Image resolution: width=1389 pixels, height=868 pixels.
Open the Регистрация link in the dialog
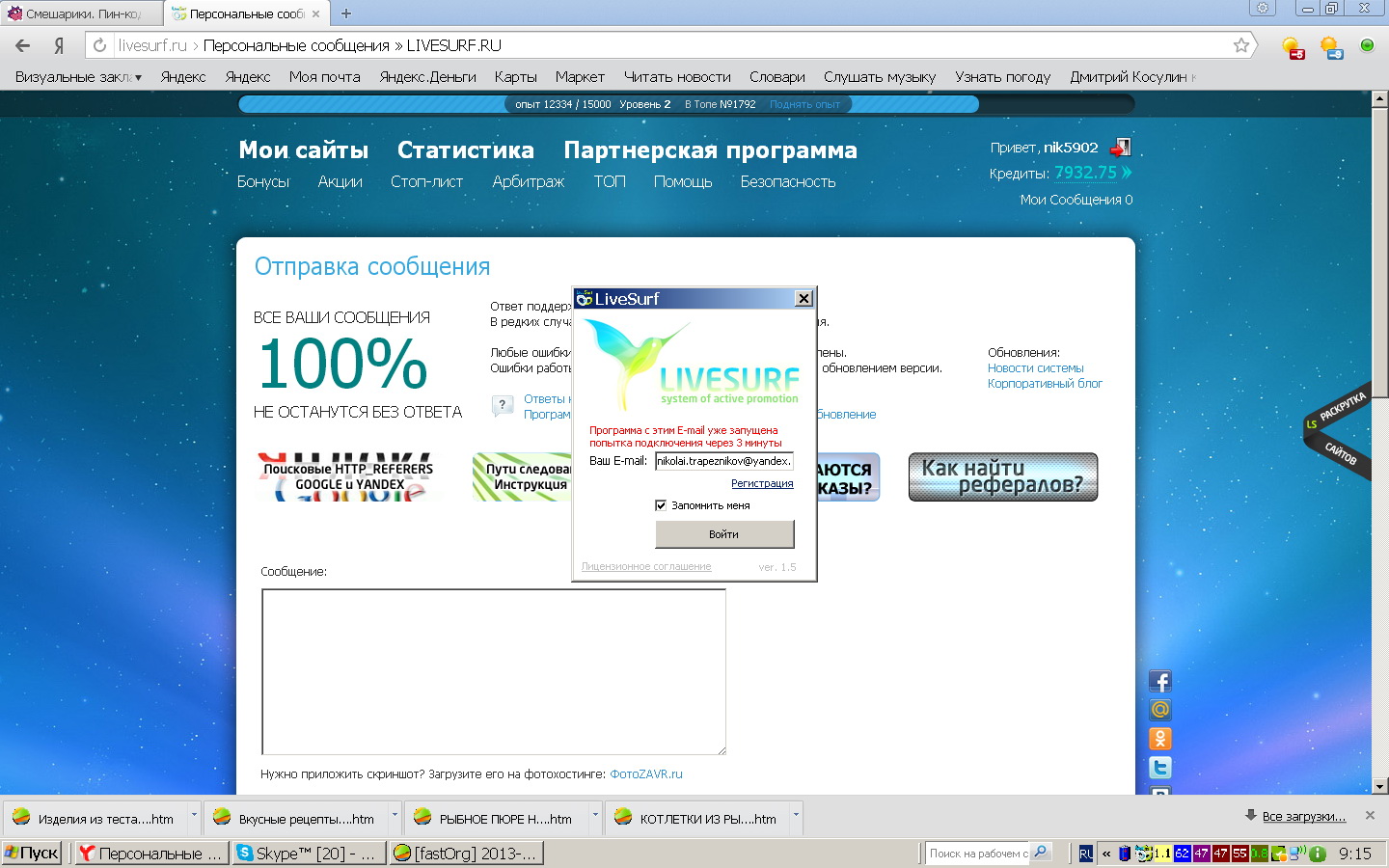[762, 483]
